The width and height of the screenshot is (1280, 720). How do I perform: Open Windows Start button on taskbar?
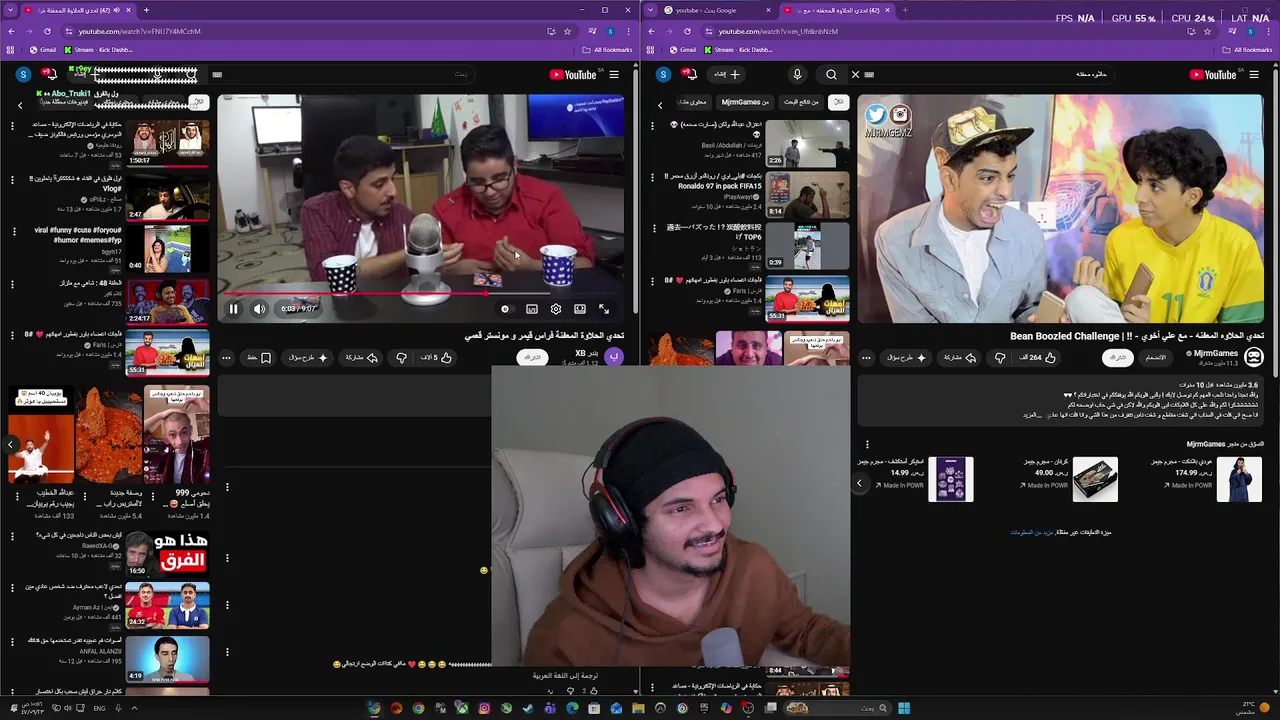pyautogui.click(x=904, y=708)
